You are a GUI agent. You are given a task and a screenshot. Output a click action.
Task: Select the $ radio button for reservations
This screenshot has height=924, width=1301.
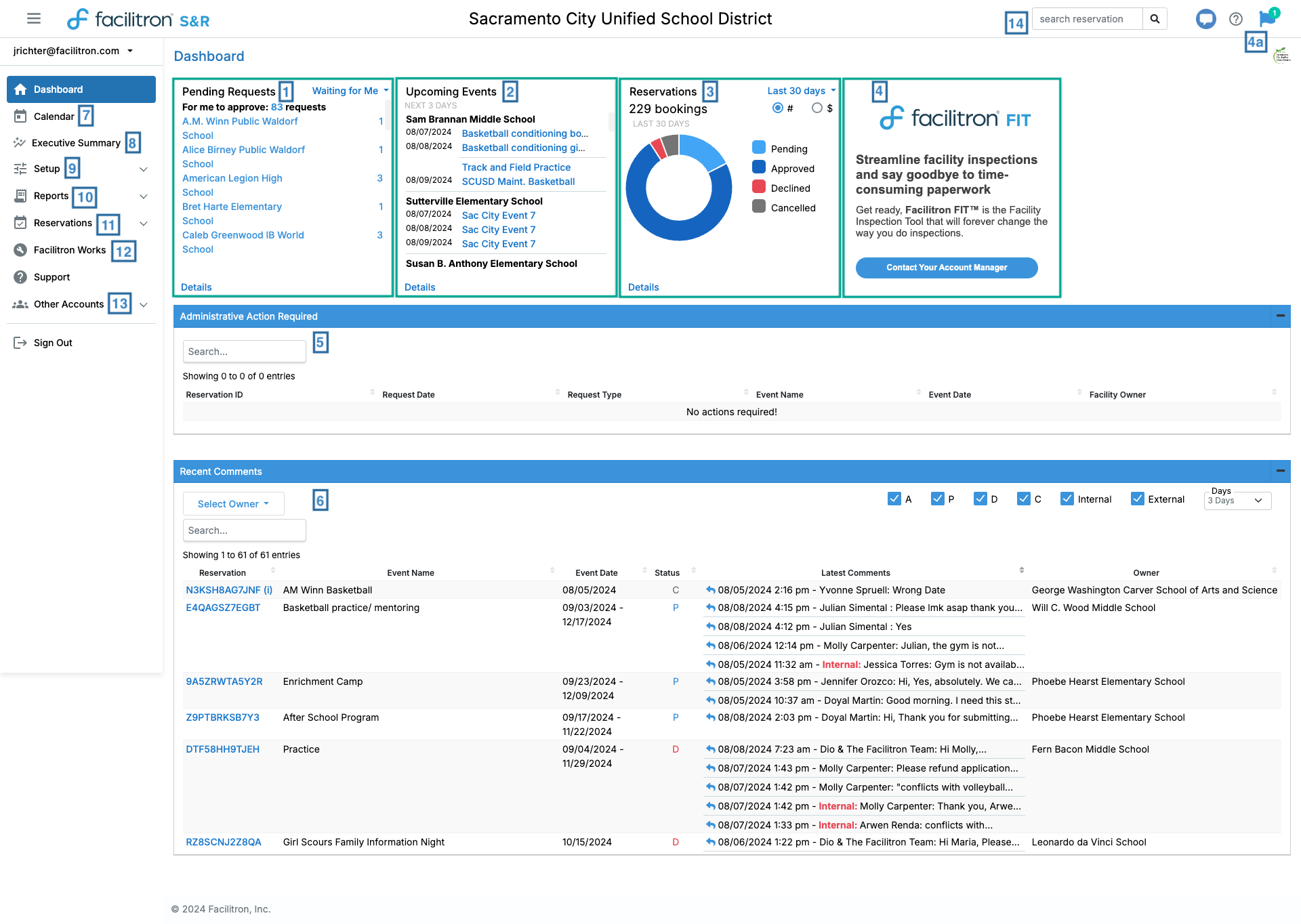coord(817,108)
